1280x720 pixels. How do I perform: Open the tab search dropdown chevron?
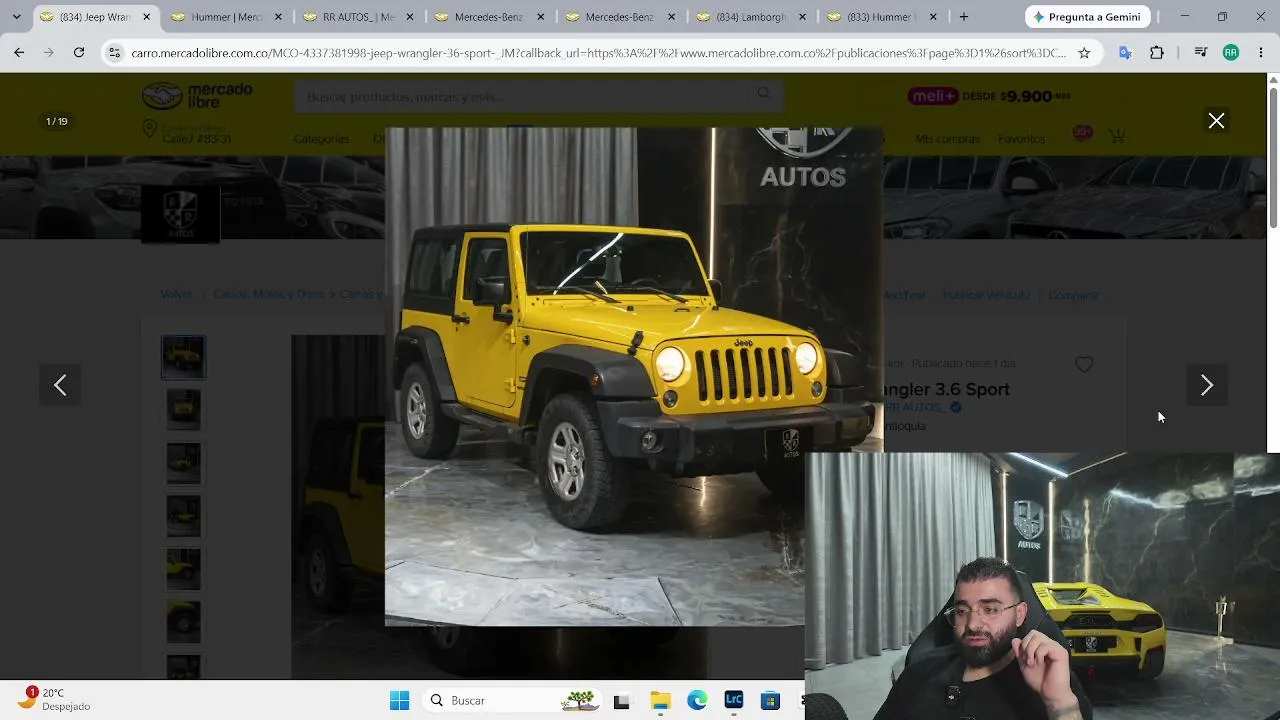click(x=16, y=17)
